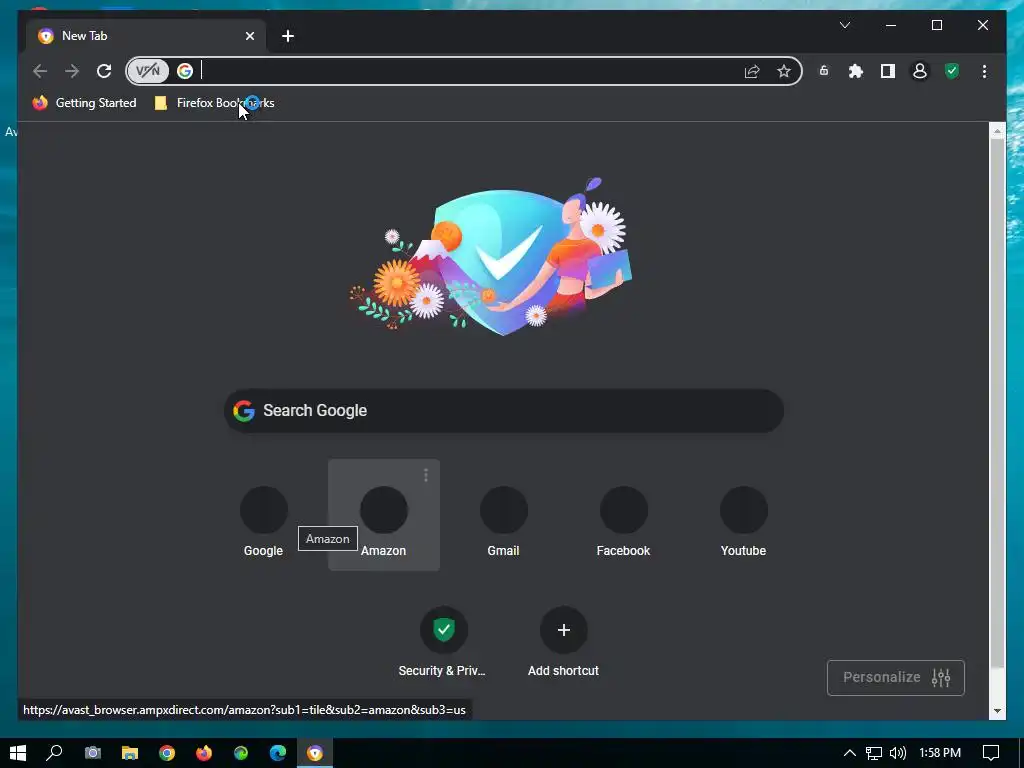1024x768 pixels.
Task: Open the Extensions puzzle icon
Action: click(x=856, y=71)
